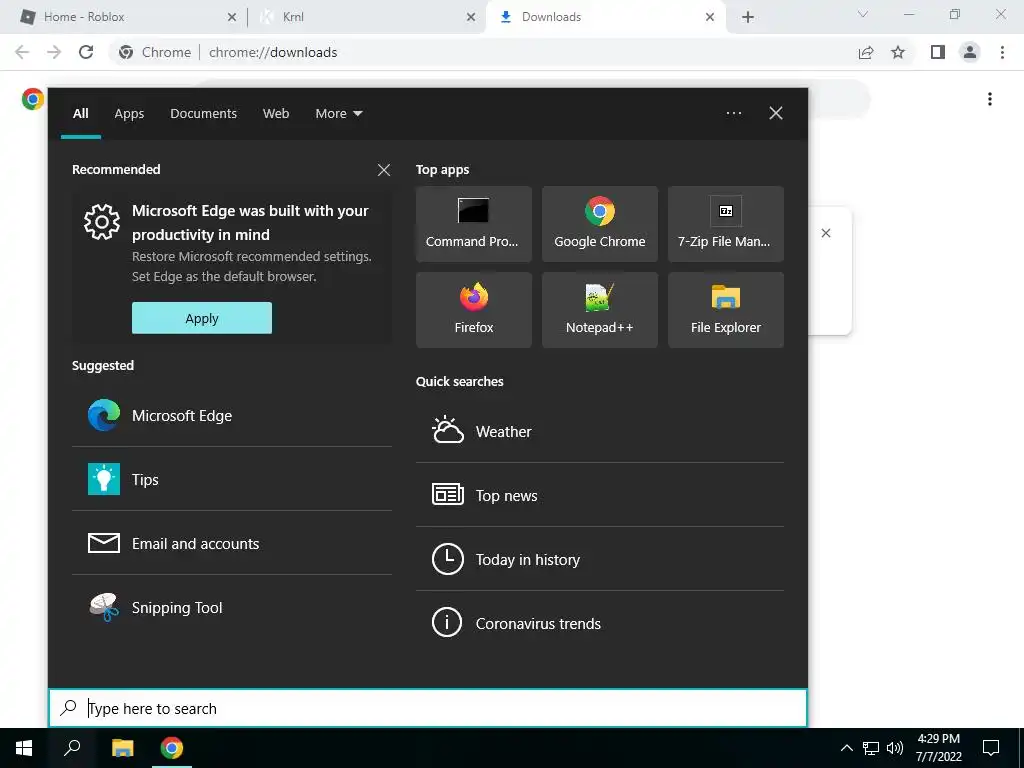Click the Edge productivity recommendation headline
Image resolution: width=1024 pixels, height=768 pixels.
pos(251,223)
